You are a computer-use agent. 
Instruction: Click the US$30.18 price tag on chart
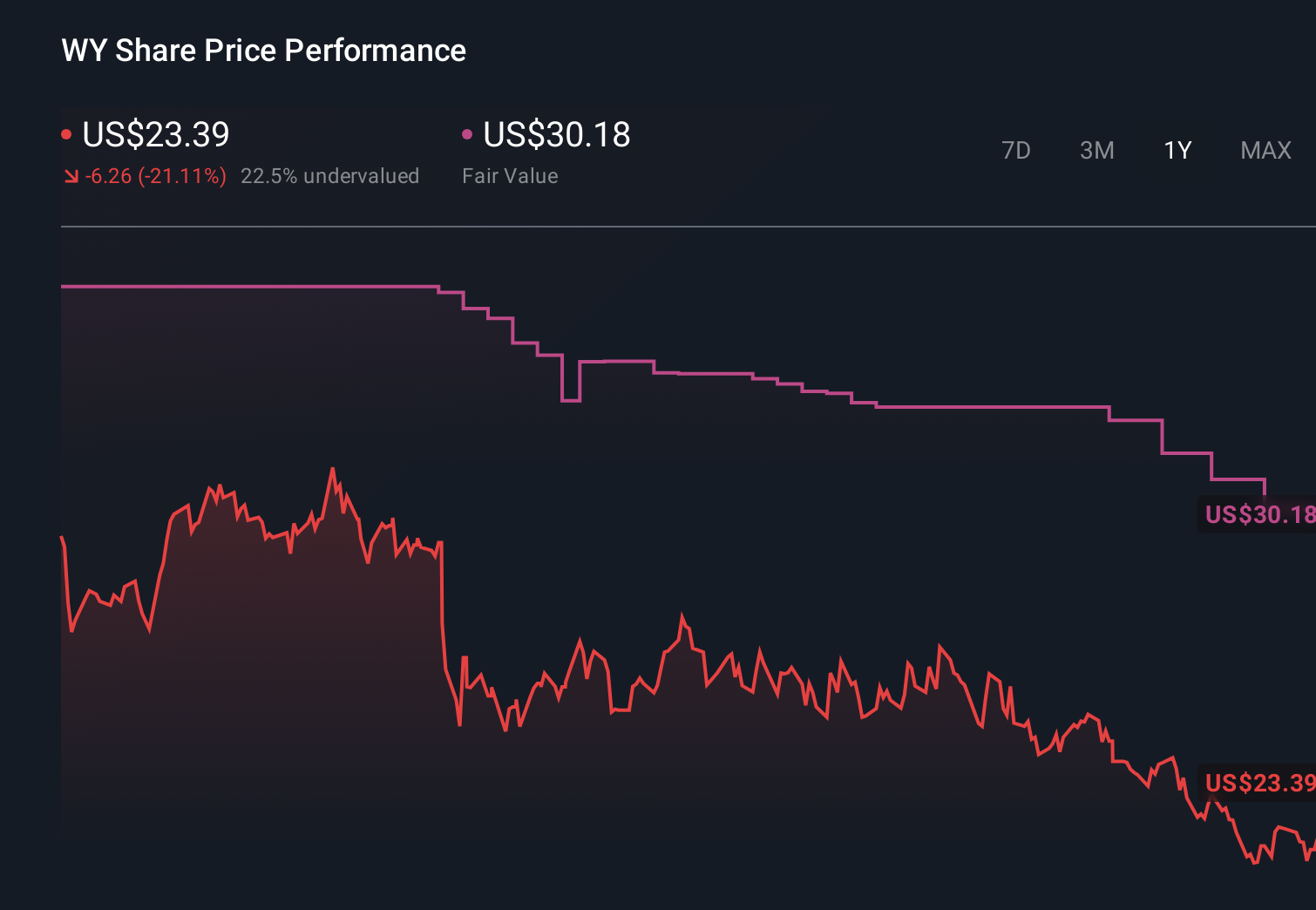(1258, 515)
